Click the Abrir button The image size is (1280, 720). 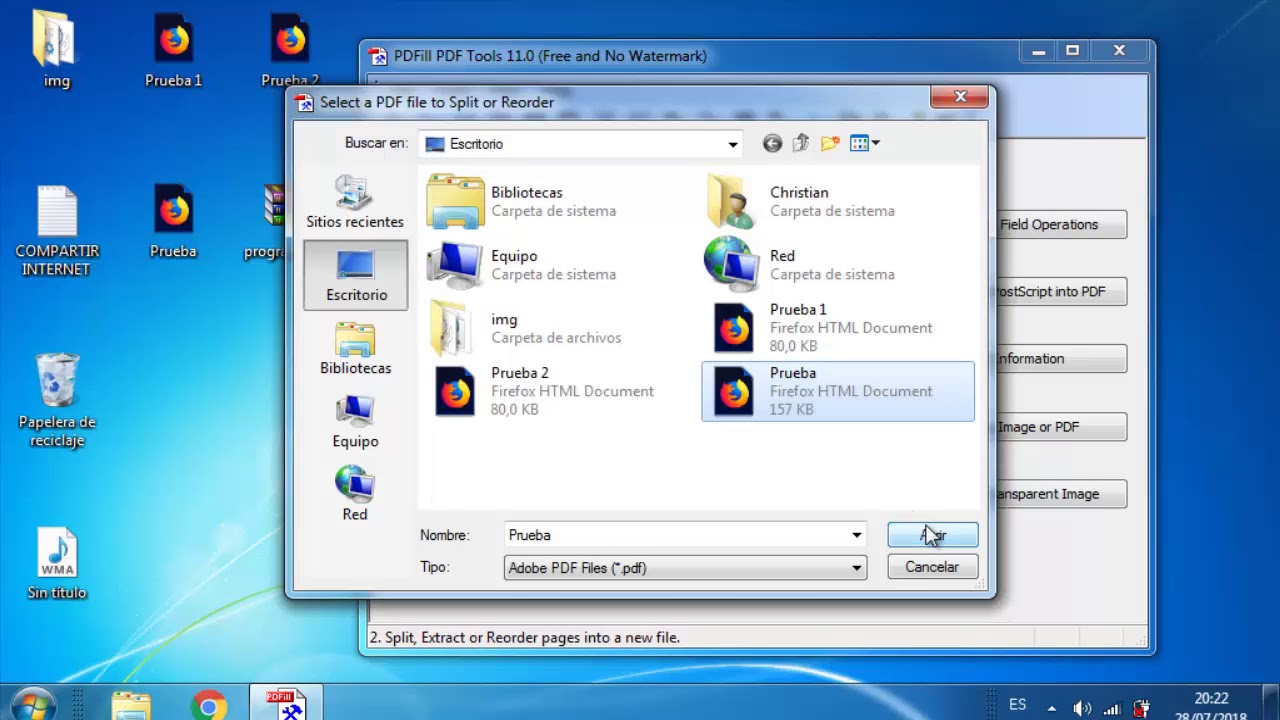932,535
